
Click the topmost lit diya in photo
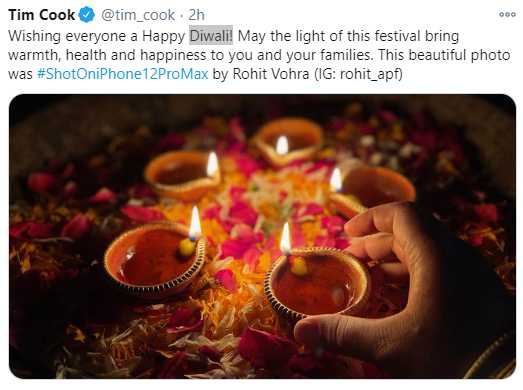pyautogui.click(x=289, y=142)
